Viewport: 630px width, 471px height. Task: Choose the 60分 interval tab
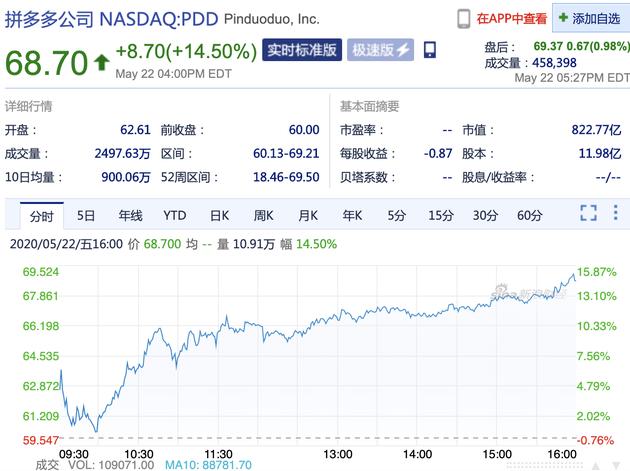pos(529,216)
